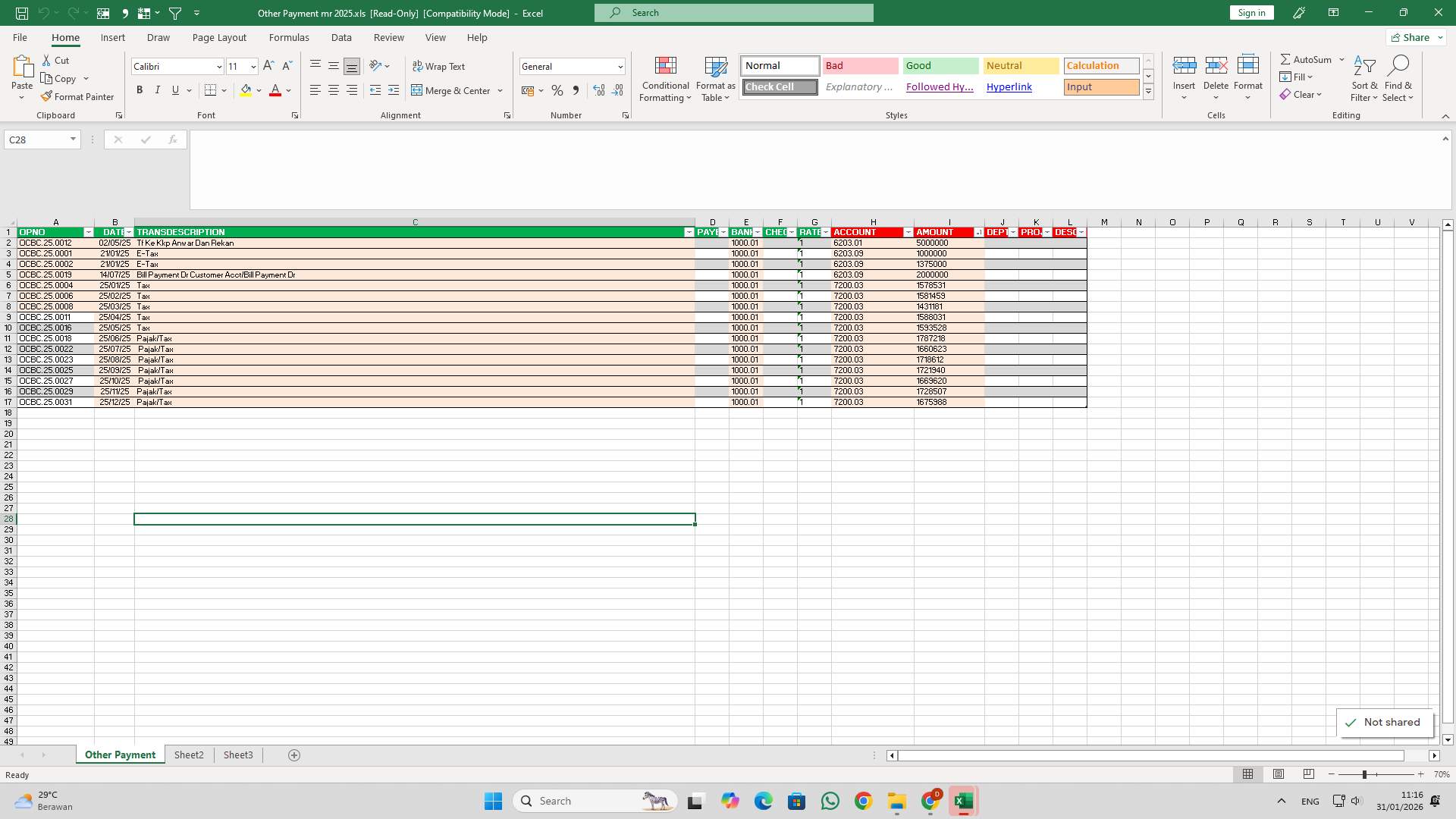This screenshot has width=1456, height=819.
Task: Switch to the Formulas ribbon tab
Action: [289, 37]
